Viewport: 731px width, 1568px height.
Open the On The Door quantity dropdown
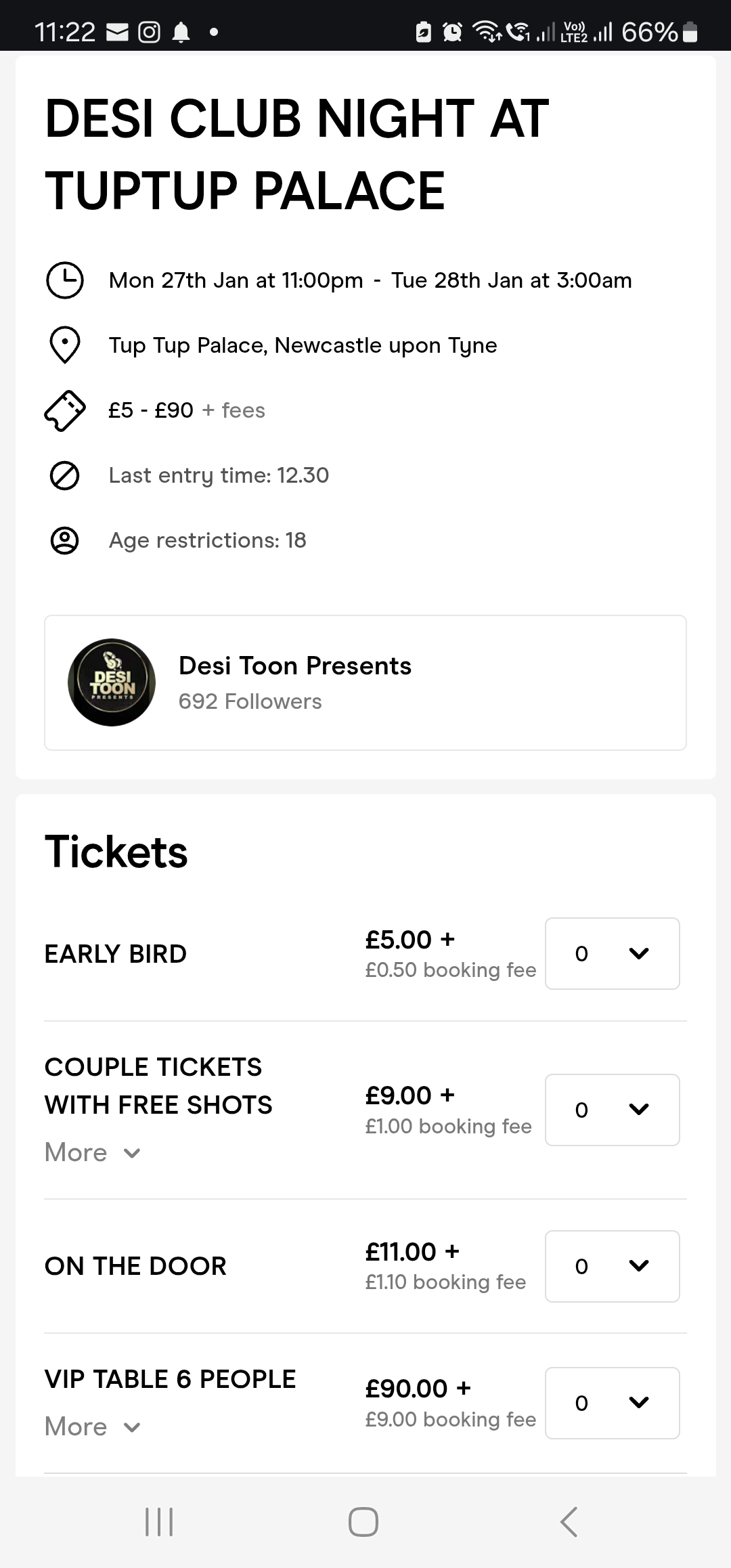612,1266
